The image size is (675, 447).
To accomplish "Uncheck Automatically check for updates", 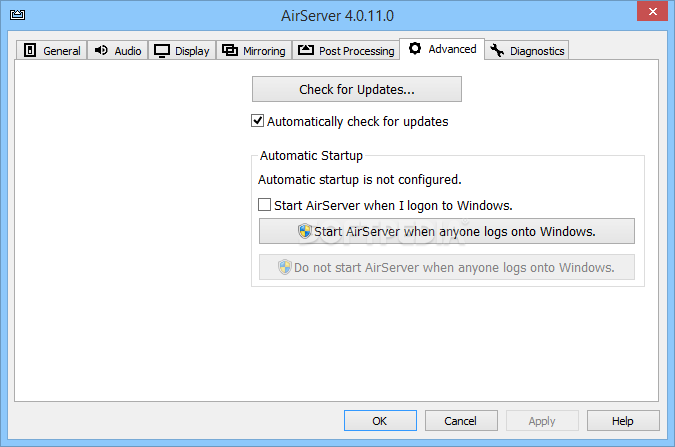I will (x=257, y=121).
